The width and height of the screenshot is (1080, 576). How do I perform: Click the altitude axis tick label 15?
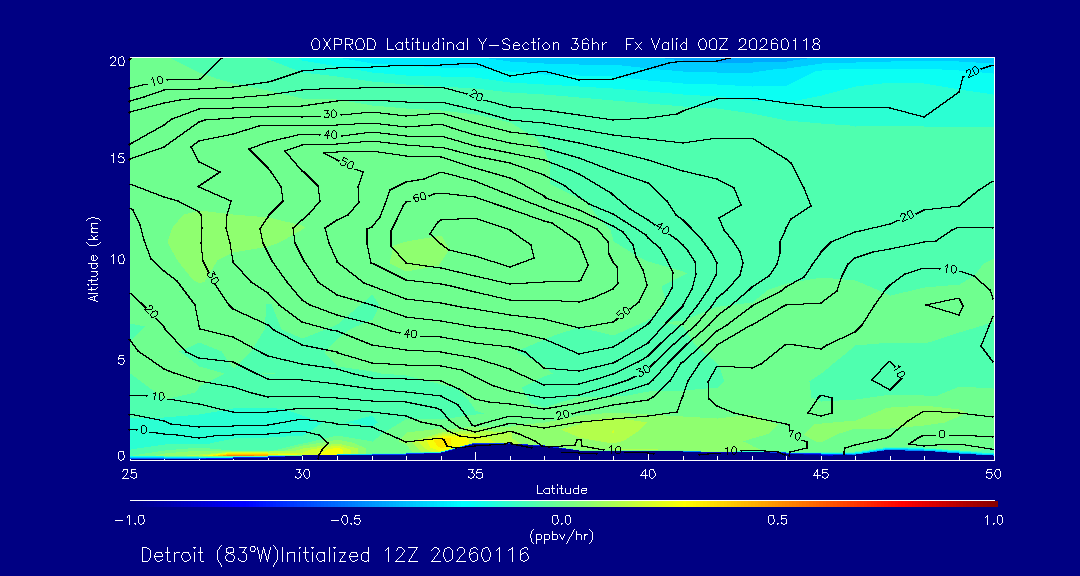(116, 158)
